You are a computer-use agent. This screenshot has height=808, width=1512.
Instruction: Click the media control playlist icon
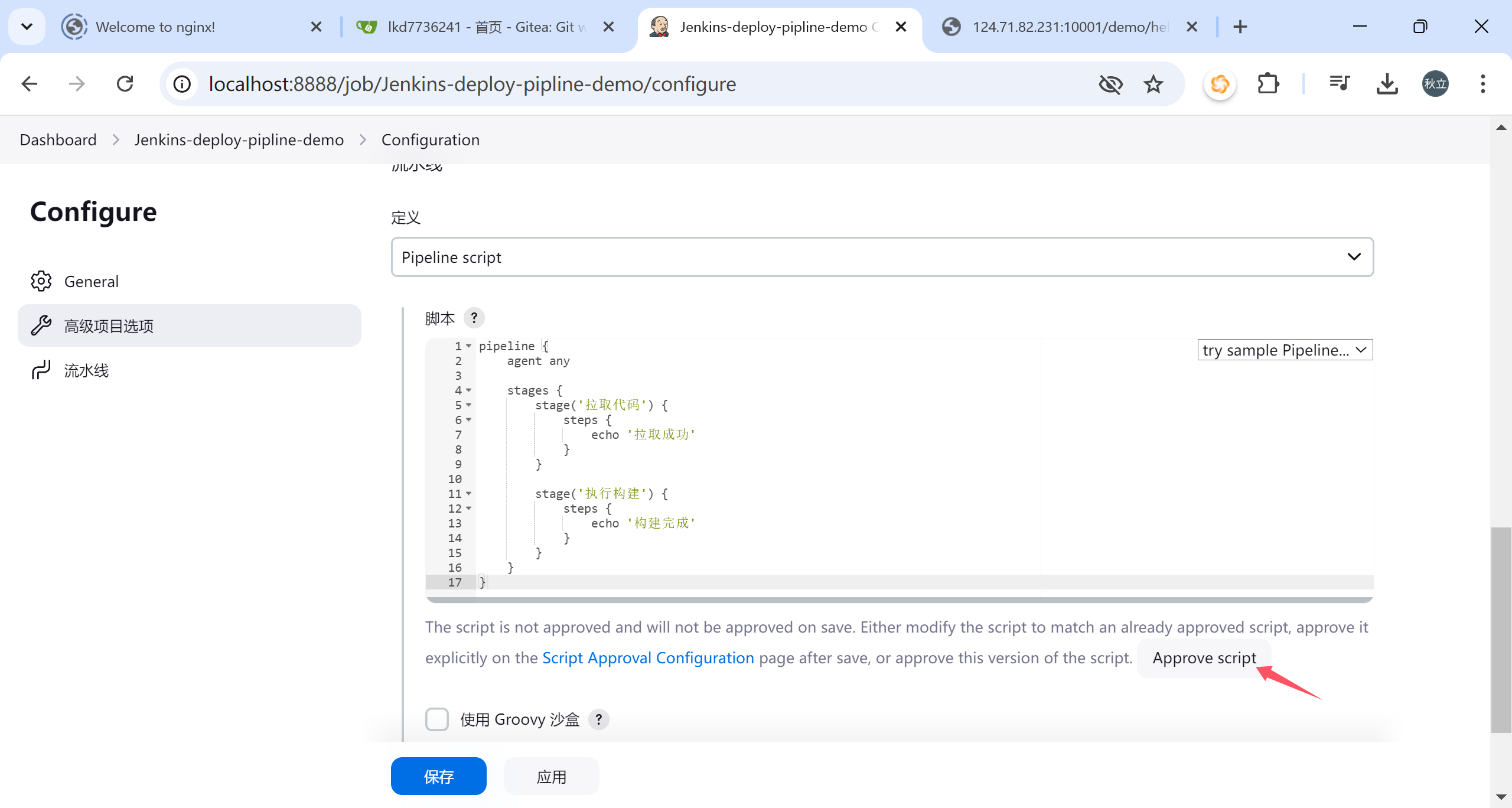pyautogui.click(x=1339, y=84)
